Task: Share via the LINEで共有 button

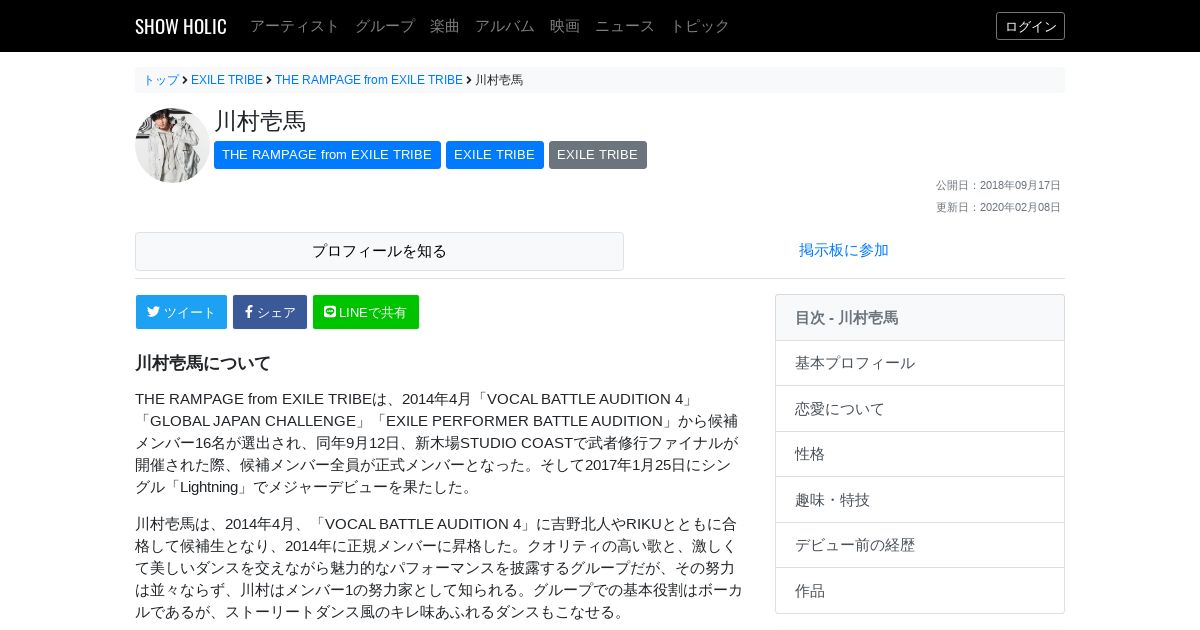Action: point(366,312)
